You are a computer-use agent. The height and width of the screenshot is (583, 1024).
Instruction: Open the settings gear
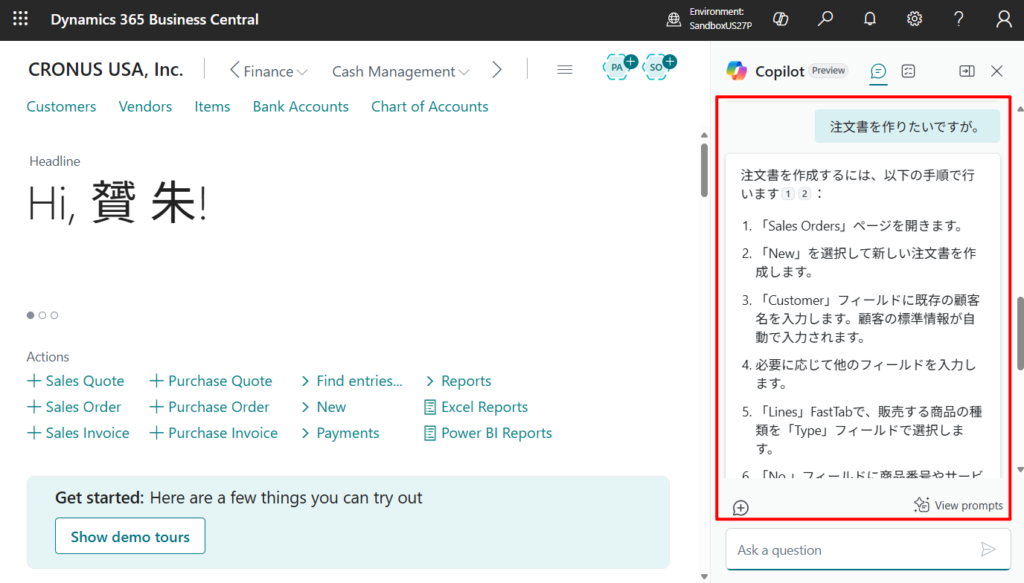tap(914, 19)
